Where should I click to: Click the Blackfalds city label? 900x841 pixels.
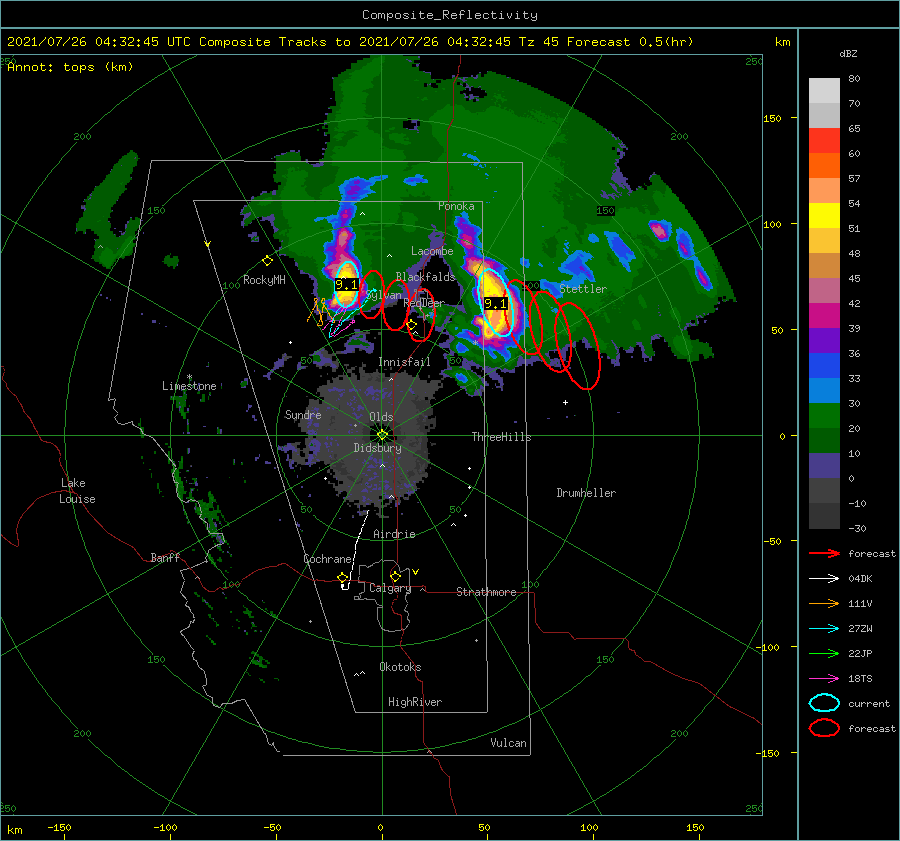(x=425, y=277)
